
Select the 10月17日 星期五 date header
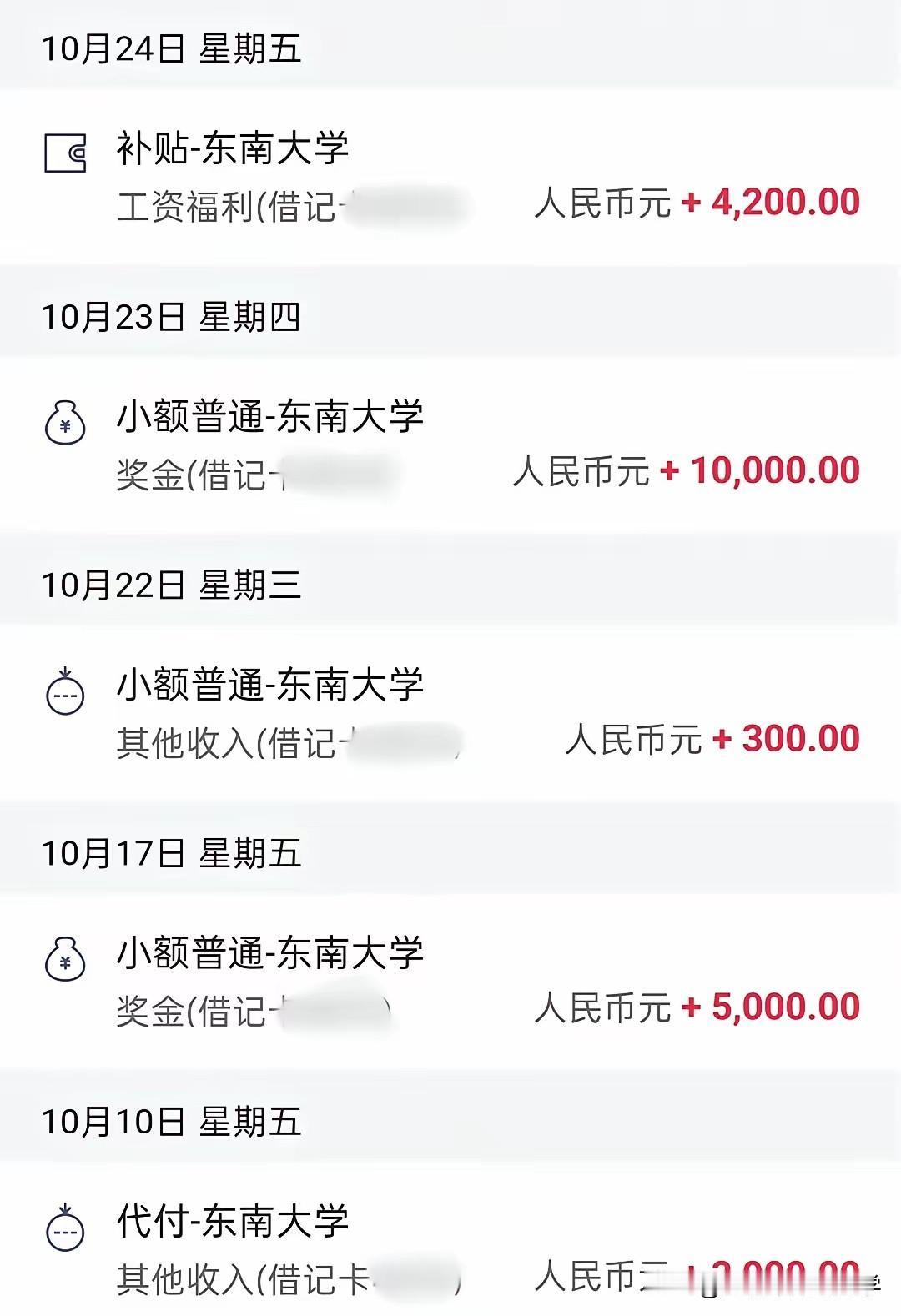coord(171,853)
